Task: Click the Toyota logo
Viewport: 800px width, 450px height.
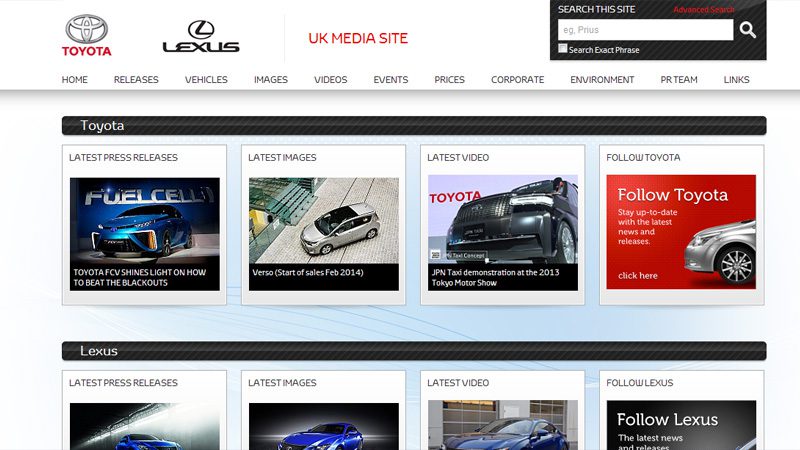Action: [86, 35]
